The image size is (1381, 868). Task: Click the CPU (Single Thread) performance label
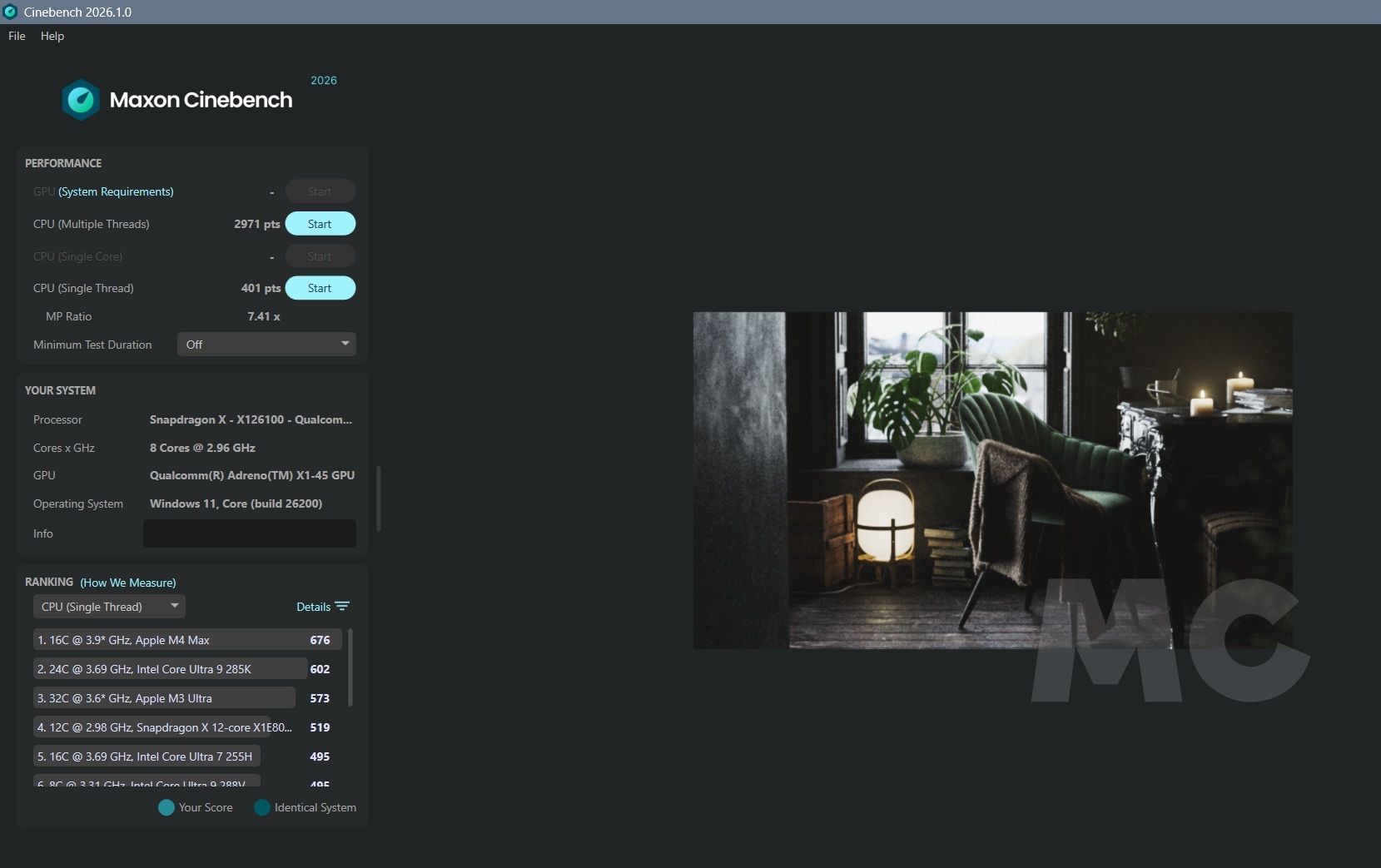[x=83, y=288]
